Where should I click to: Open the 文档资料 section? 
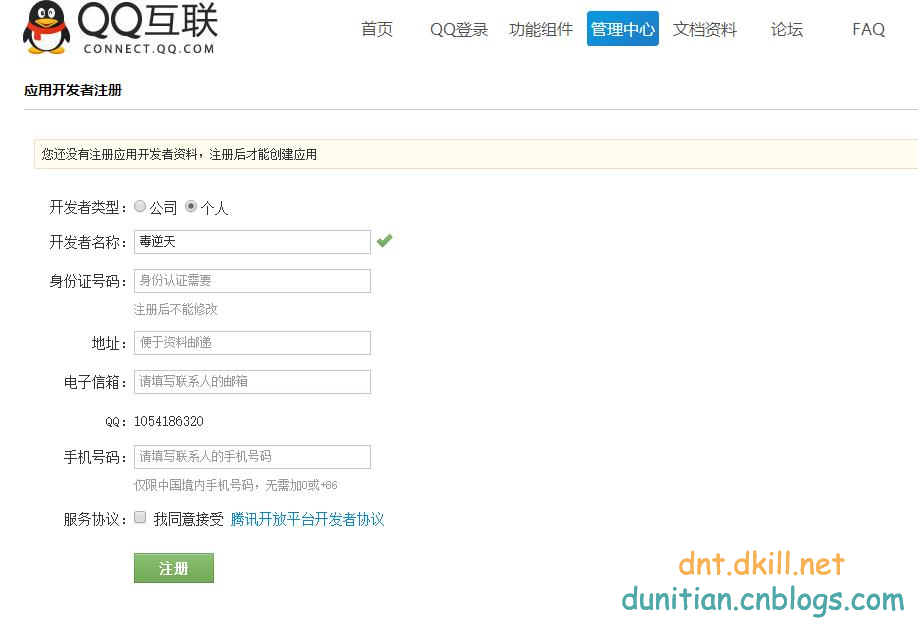(705, 29)
